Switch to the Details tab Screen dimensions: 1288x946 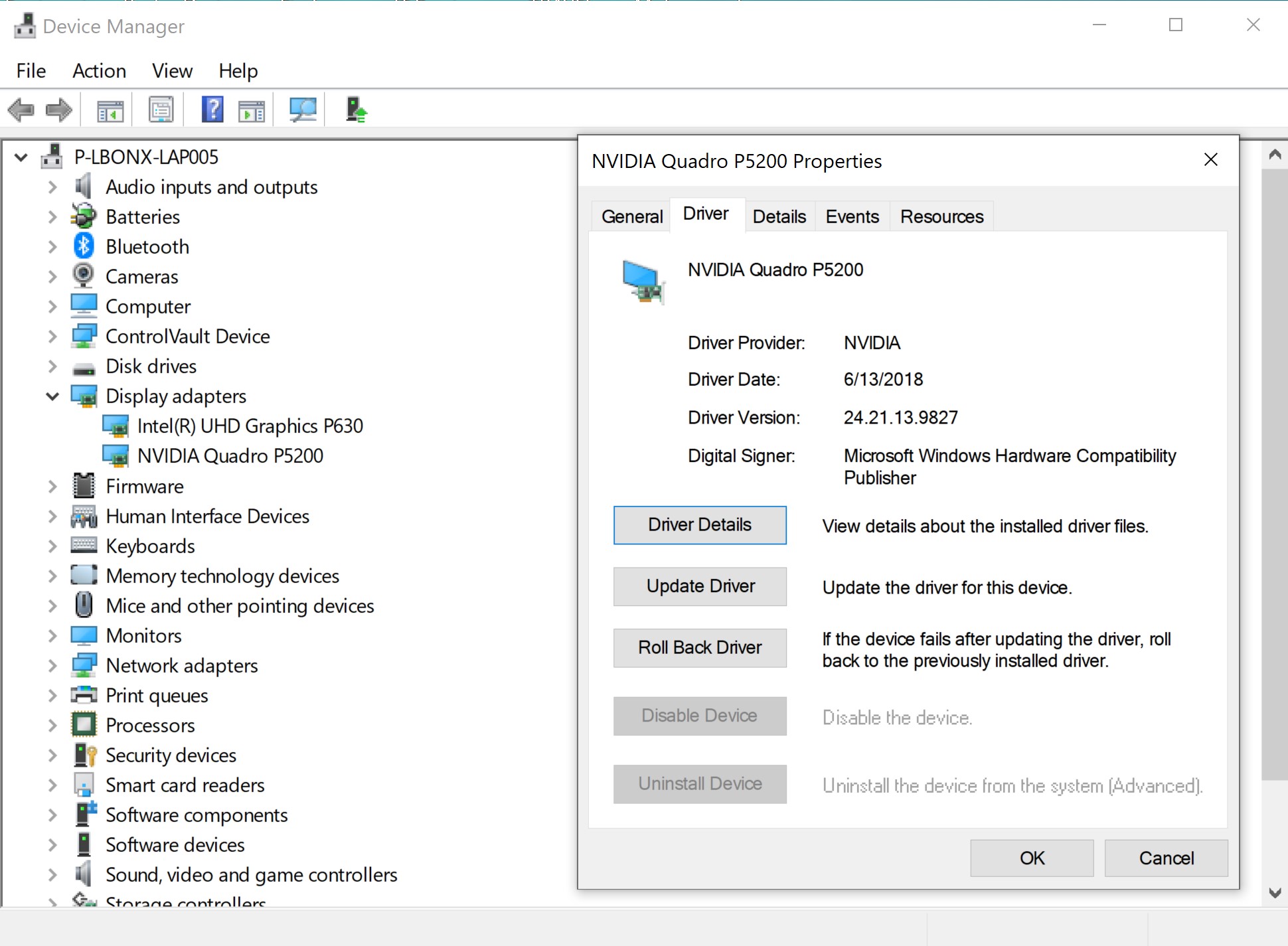(x=779, y=216)
